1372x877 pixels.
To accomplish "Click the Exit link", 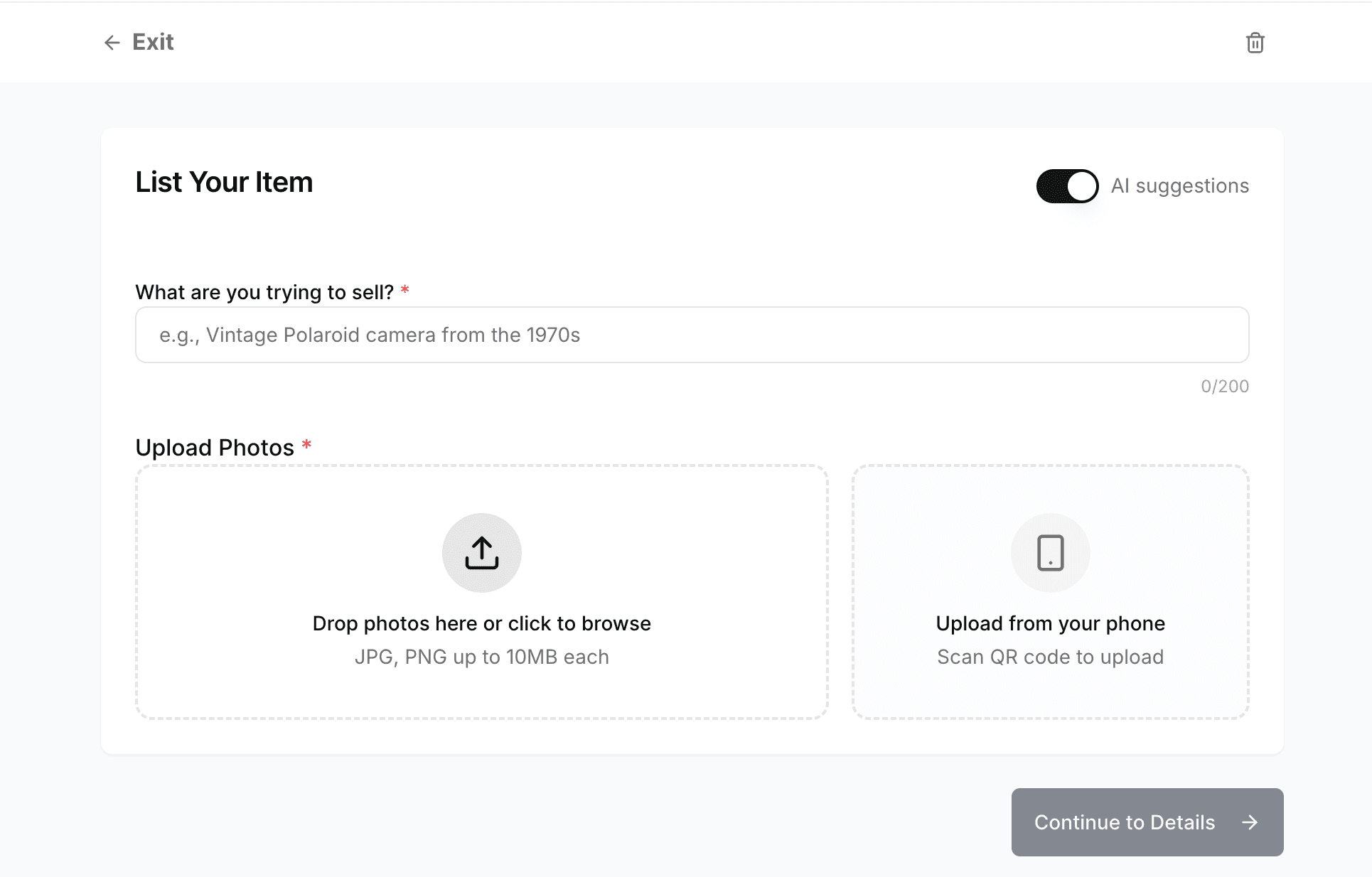I will tap(153, 42).
